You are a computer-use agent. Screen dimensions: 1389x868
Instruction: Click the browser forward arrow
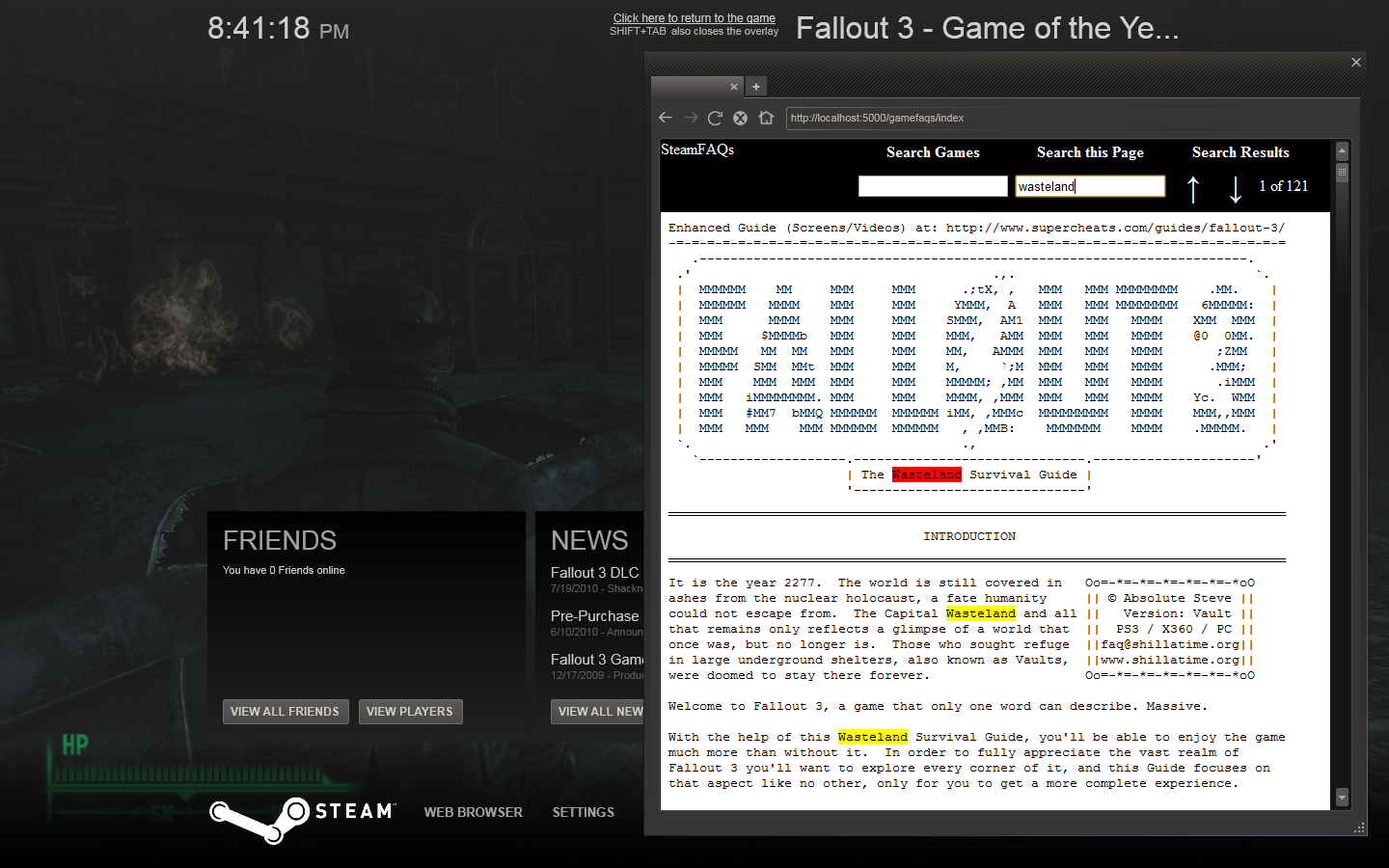pyautogui.click(x=691, y=118)
